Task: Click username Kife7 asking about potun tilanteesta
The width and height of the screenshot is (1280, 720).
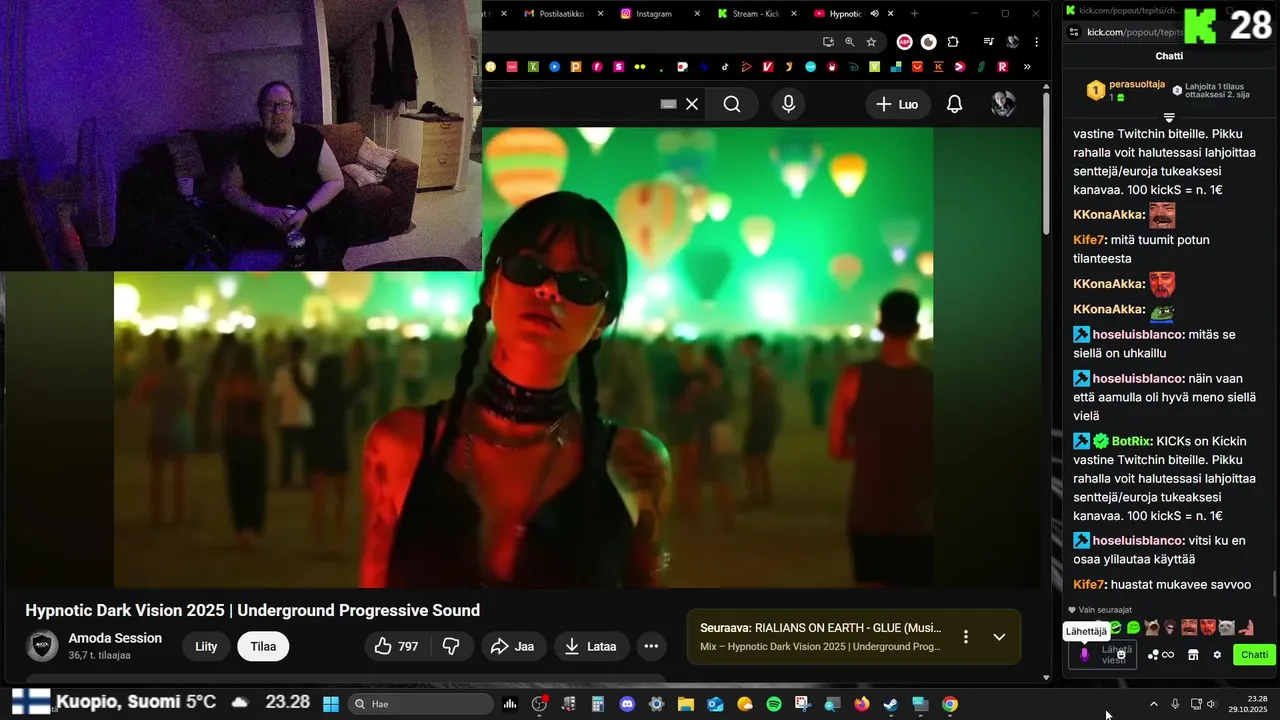Action: coord(1090,240)
